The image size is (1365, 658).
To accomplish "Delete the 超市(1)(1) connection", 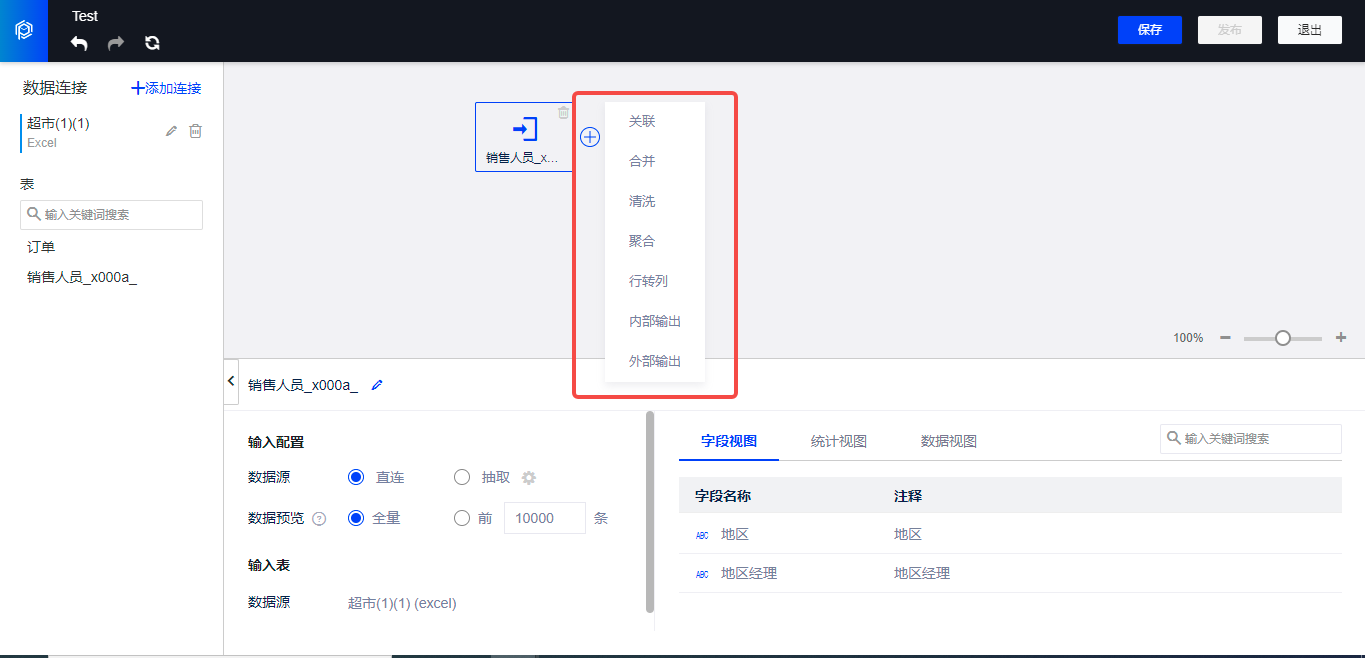I will [x=196, y=131].
